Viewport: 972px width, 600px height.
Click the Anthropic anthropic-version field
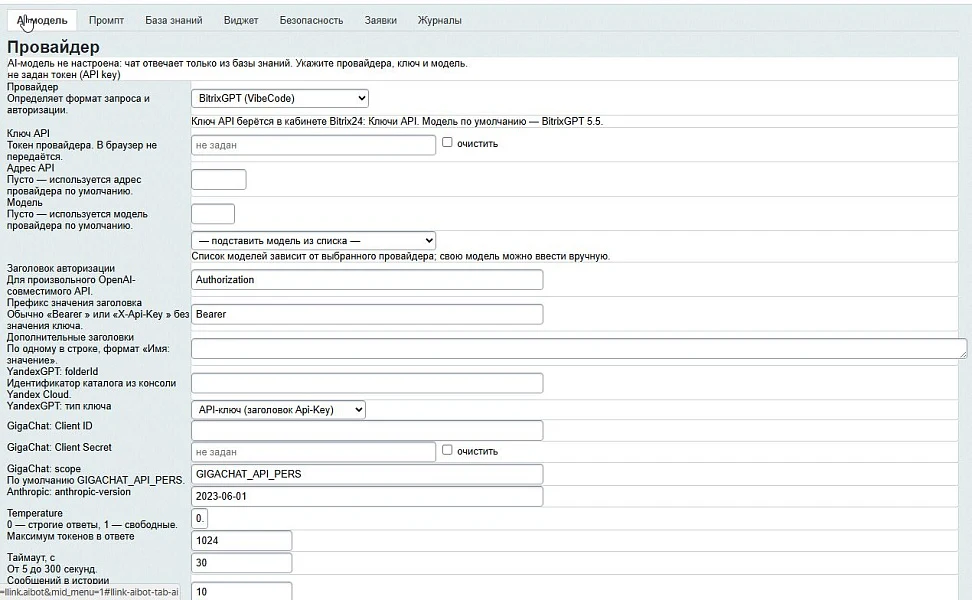367,496
